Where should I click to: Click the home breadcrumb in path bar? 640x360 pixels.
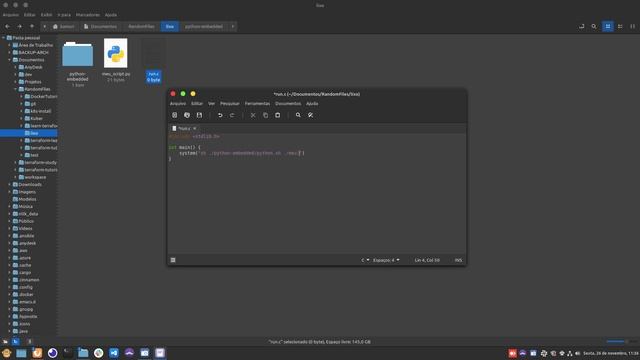64,26
